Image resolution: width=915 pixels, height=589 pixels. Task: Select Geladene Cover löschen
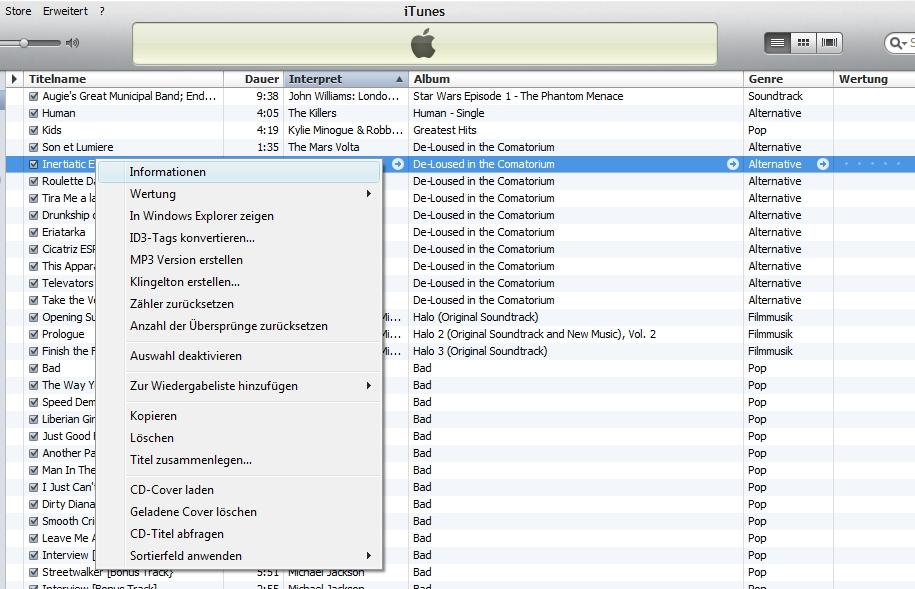(239, 512)
